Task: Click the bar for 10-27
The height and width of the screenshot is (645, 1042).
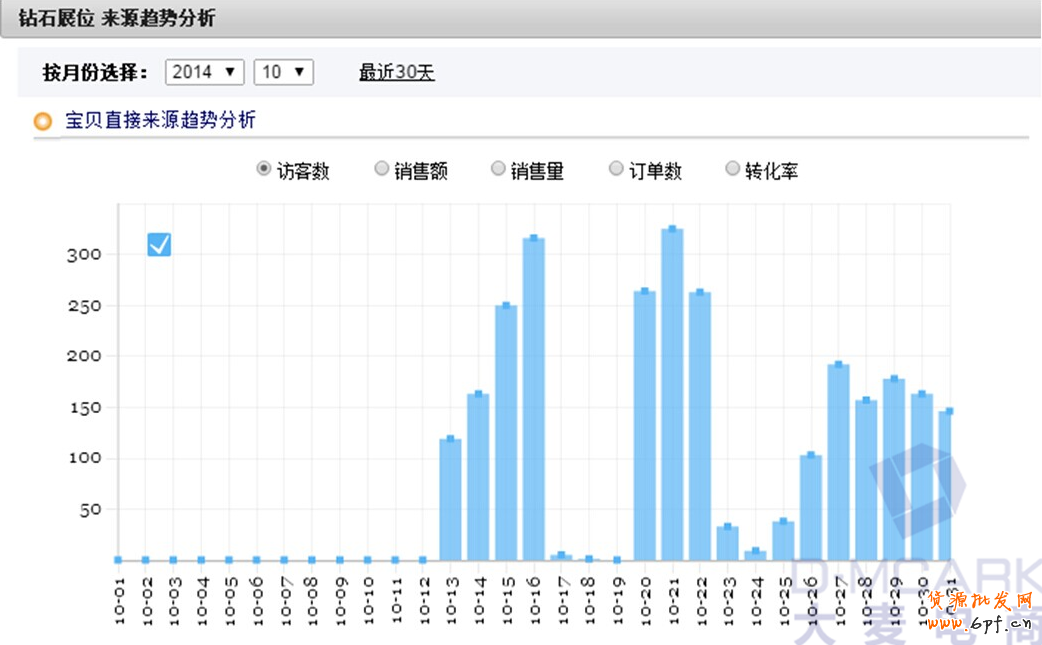Action: (x=838, y=465)
